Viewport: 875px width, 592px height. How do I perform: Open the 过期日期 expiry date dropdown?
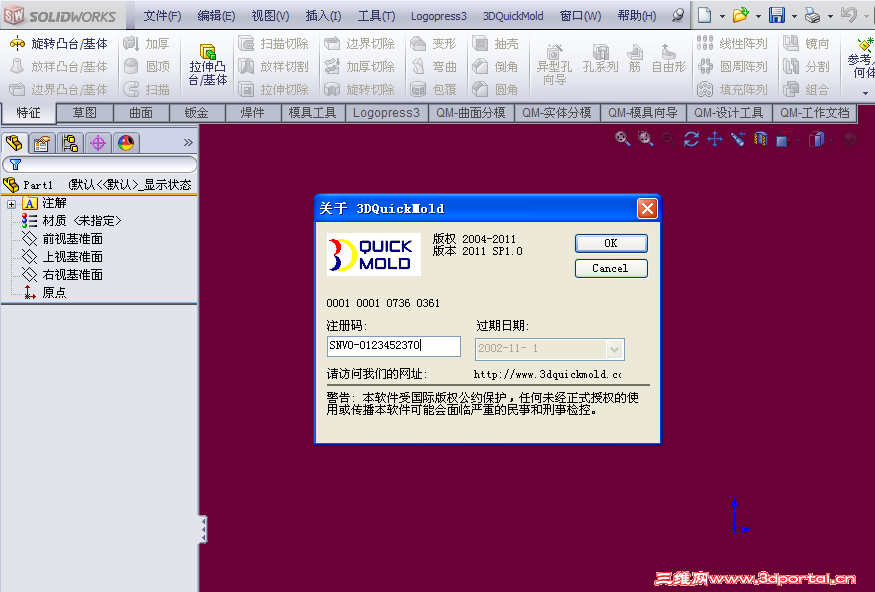tap(614, 350)
